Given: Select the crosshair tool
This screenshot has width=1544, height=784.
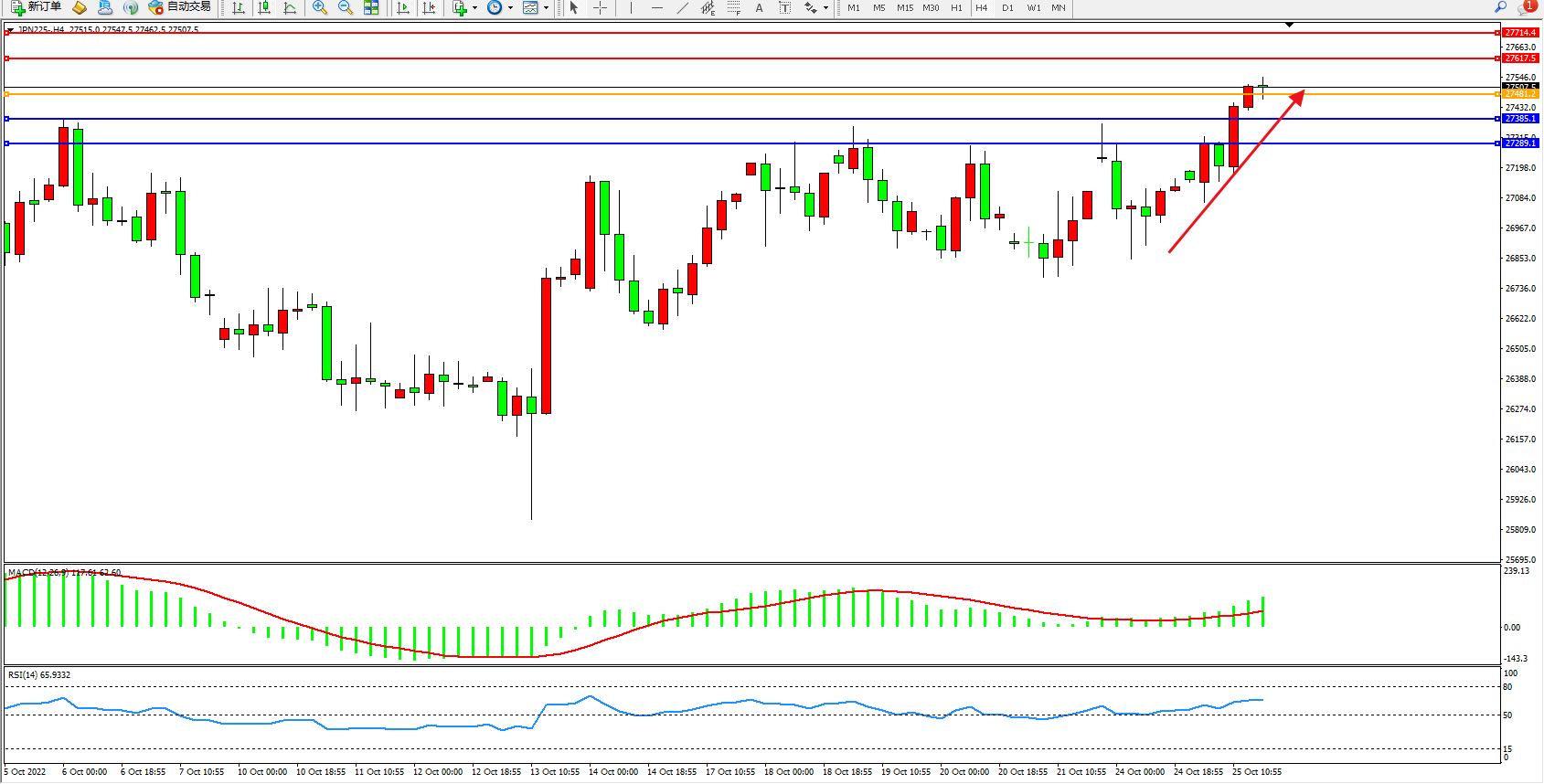Looking at the screenshot, I should (x=600, y=7).
